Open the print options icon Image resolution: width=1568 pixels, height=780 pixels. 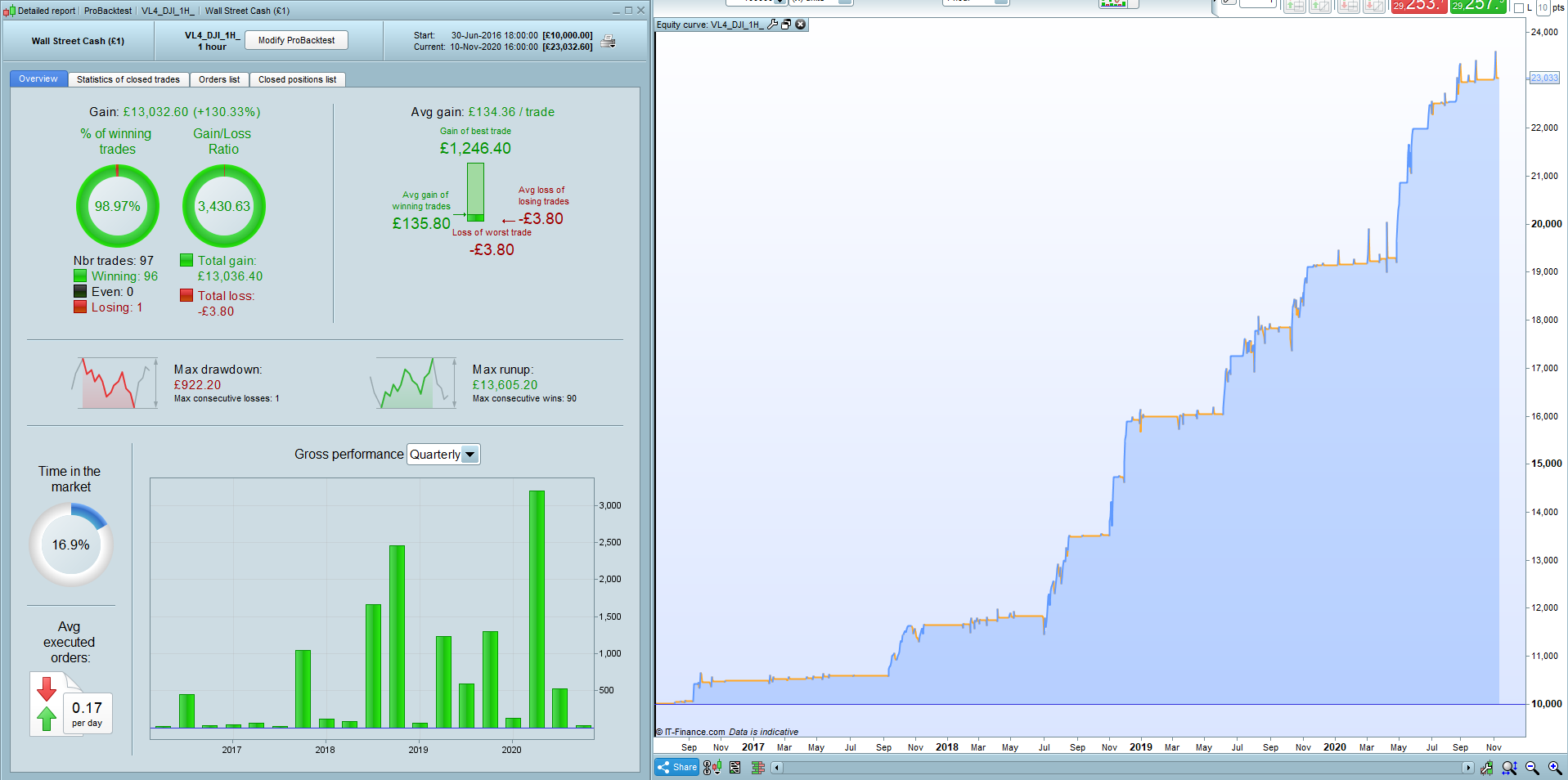click(608, 41)
